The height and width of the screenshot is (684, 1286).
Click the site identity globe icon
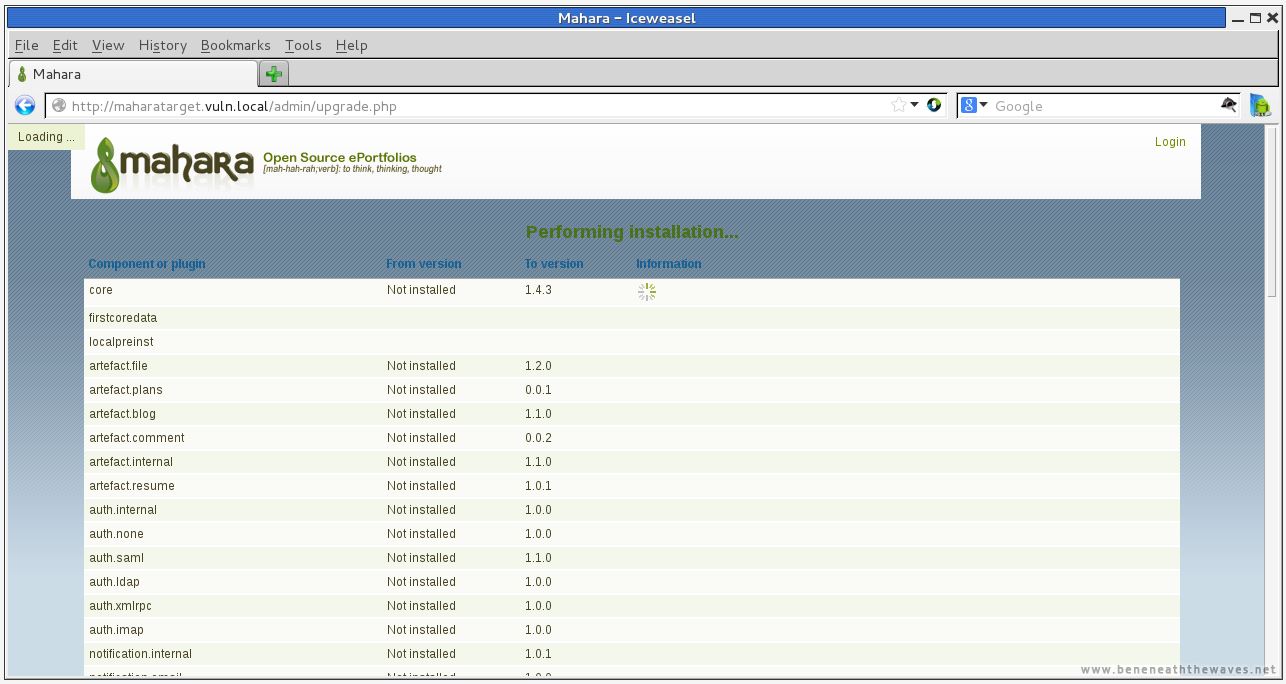pos(59,106)
